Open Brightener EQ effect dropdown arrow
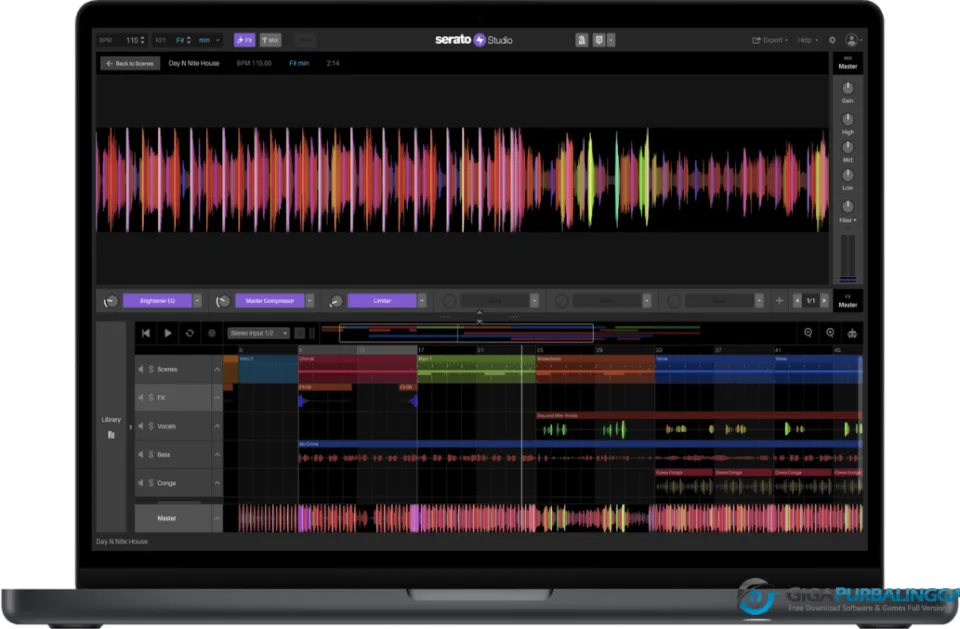Viewport: 960px width, 629px height. tap(197, 301)
